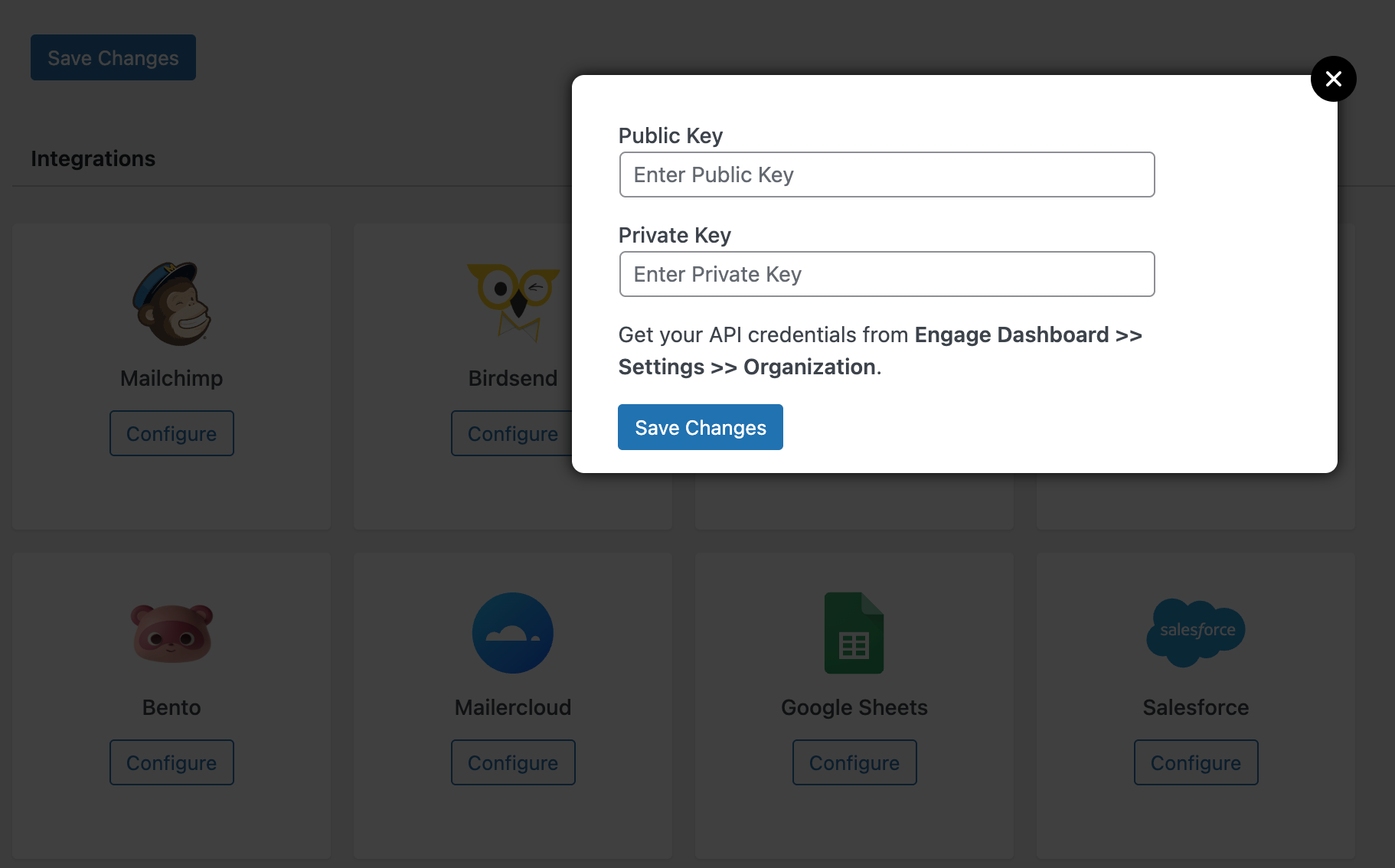Click the Google Sheets spreadsheet icon
The height and width of the screenshot is (868, 1395).
(x=854, y=633)
